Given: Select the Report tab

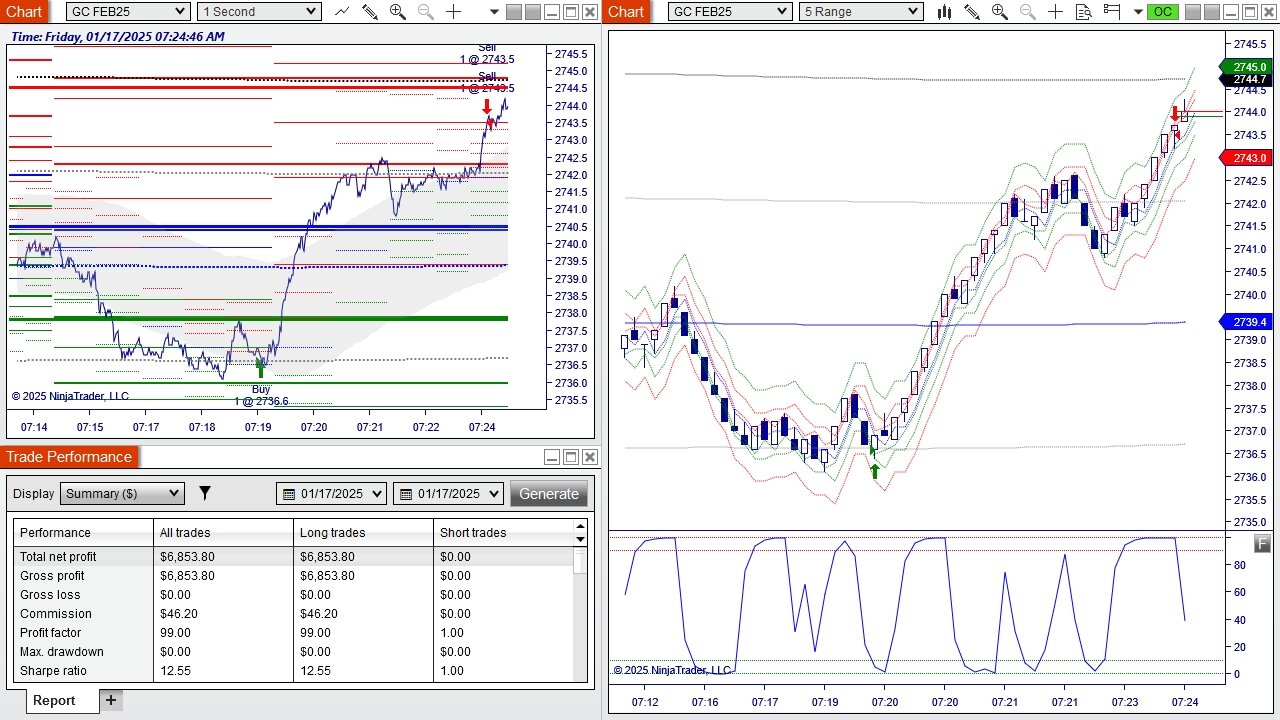Looking at the screenshot, I should 54,700.
